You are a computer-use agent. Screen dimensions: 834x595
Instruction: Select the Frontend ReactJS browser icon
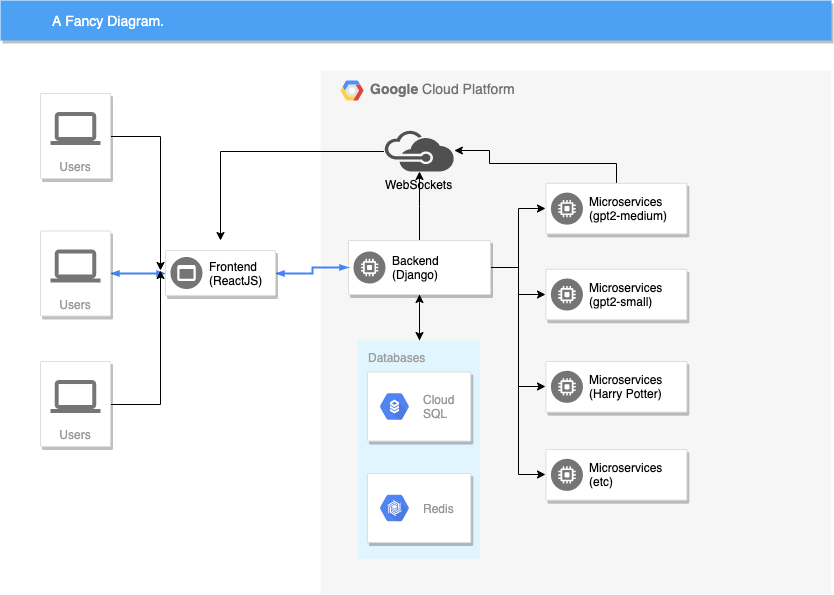[x=186, y=273]
